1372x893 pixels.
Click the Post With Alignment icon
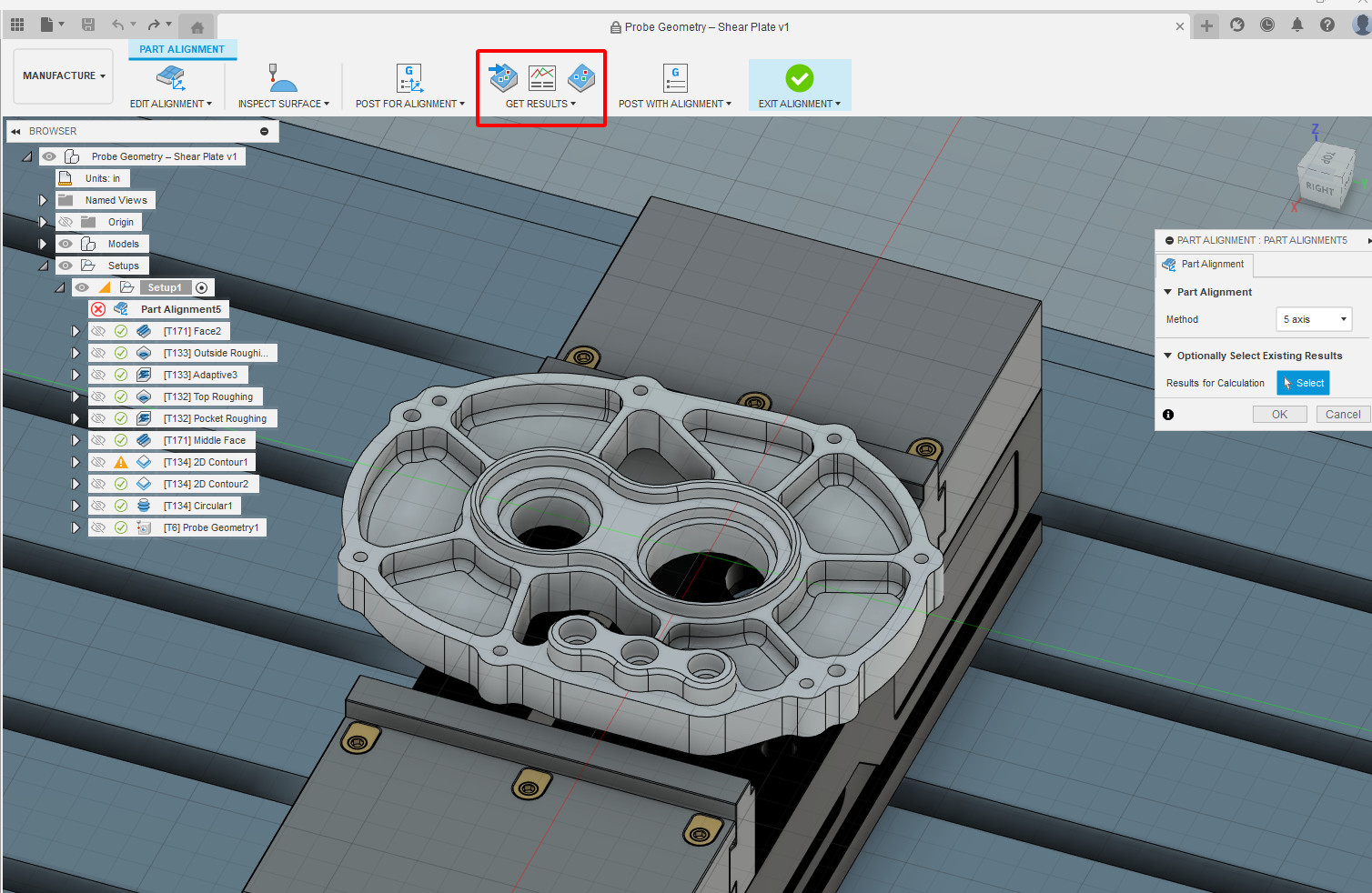coord(675,78)
